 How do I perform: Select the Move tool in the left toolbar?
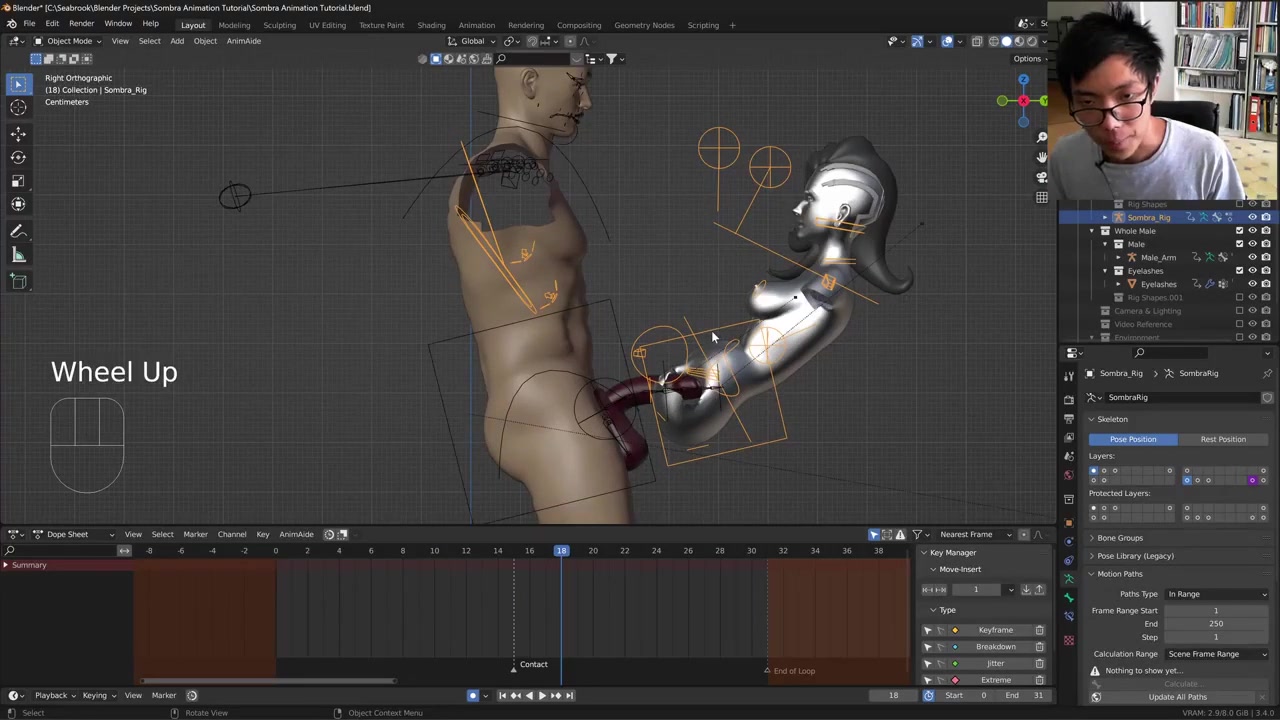tap(18, 133)
